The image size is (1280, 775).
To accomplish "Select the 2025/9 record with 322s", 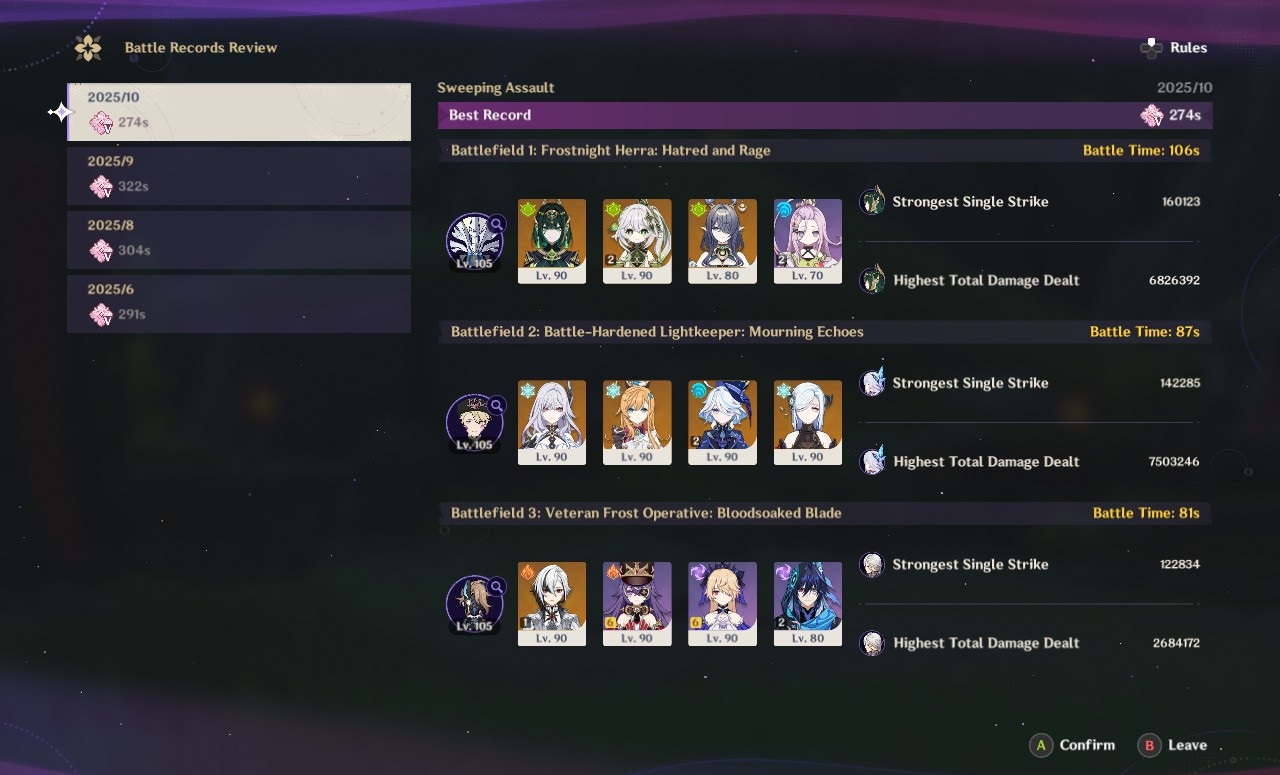I will 239,176.
